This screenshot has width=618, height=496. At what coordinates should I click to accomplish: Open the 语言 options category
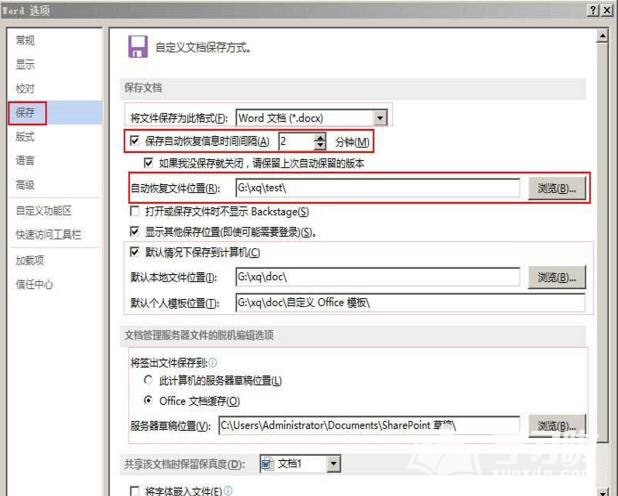[x=25, y=160]
